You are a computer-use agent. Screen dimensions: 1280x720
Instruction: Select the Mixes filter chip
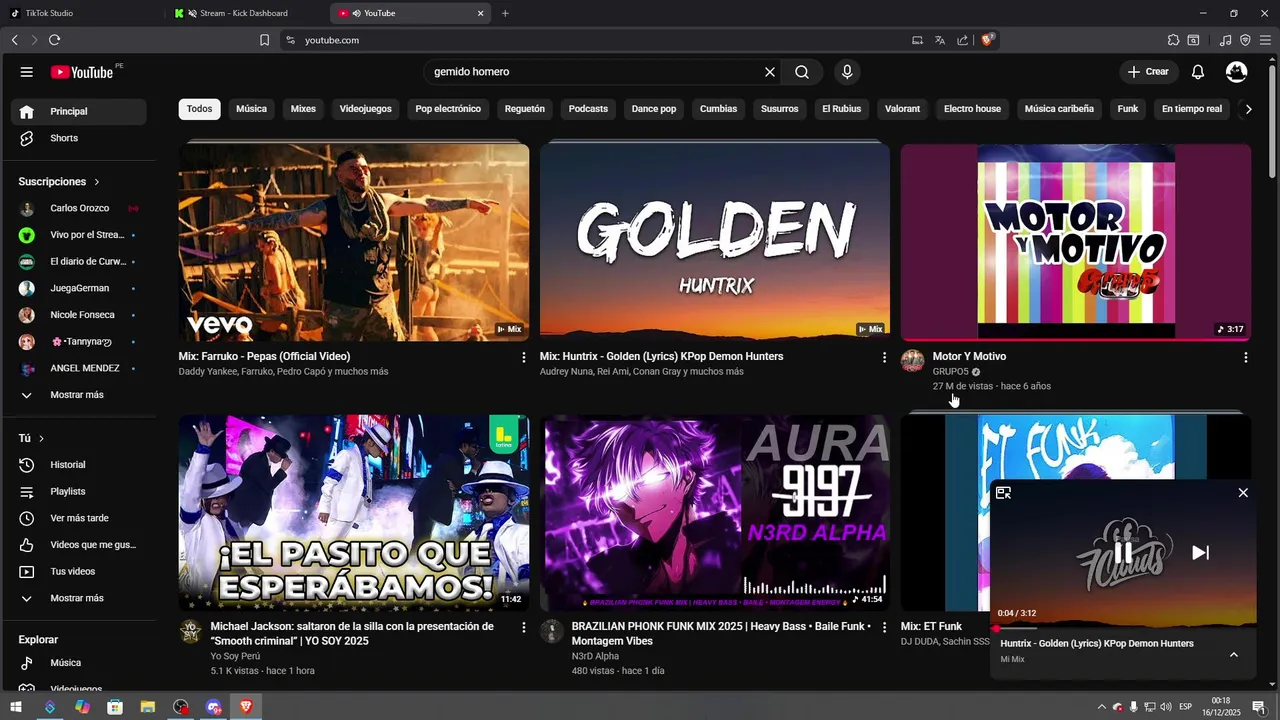click(303, 109)
